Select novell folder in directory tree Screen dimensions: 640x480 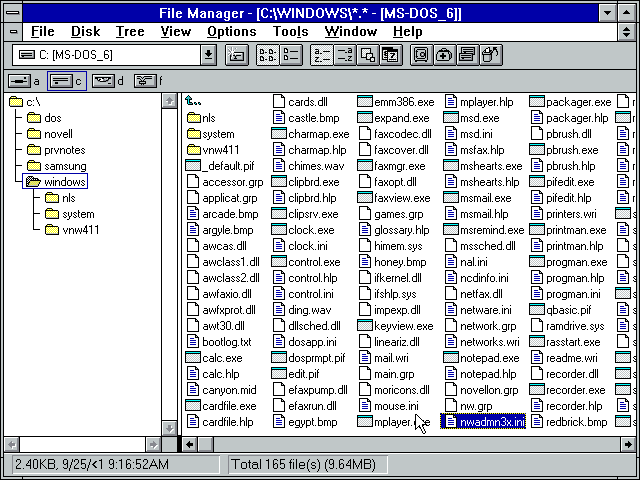coord(50,134)
